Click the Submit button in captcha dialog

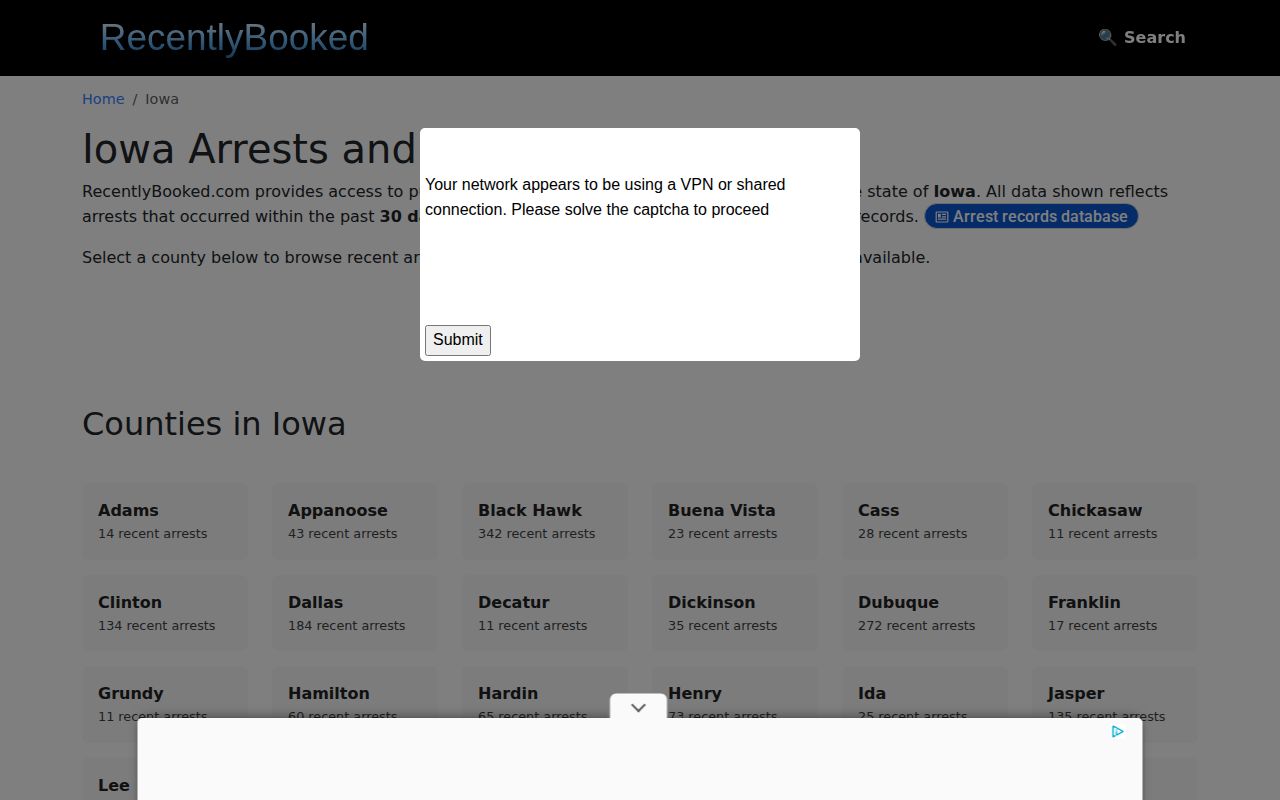(x=458, y=340)
